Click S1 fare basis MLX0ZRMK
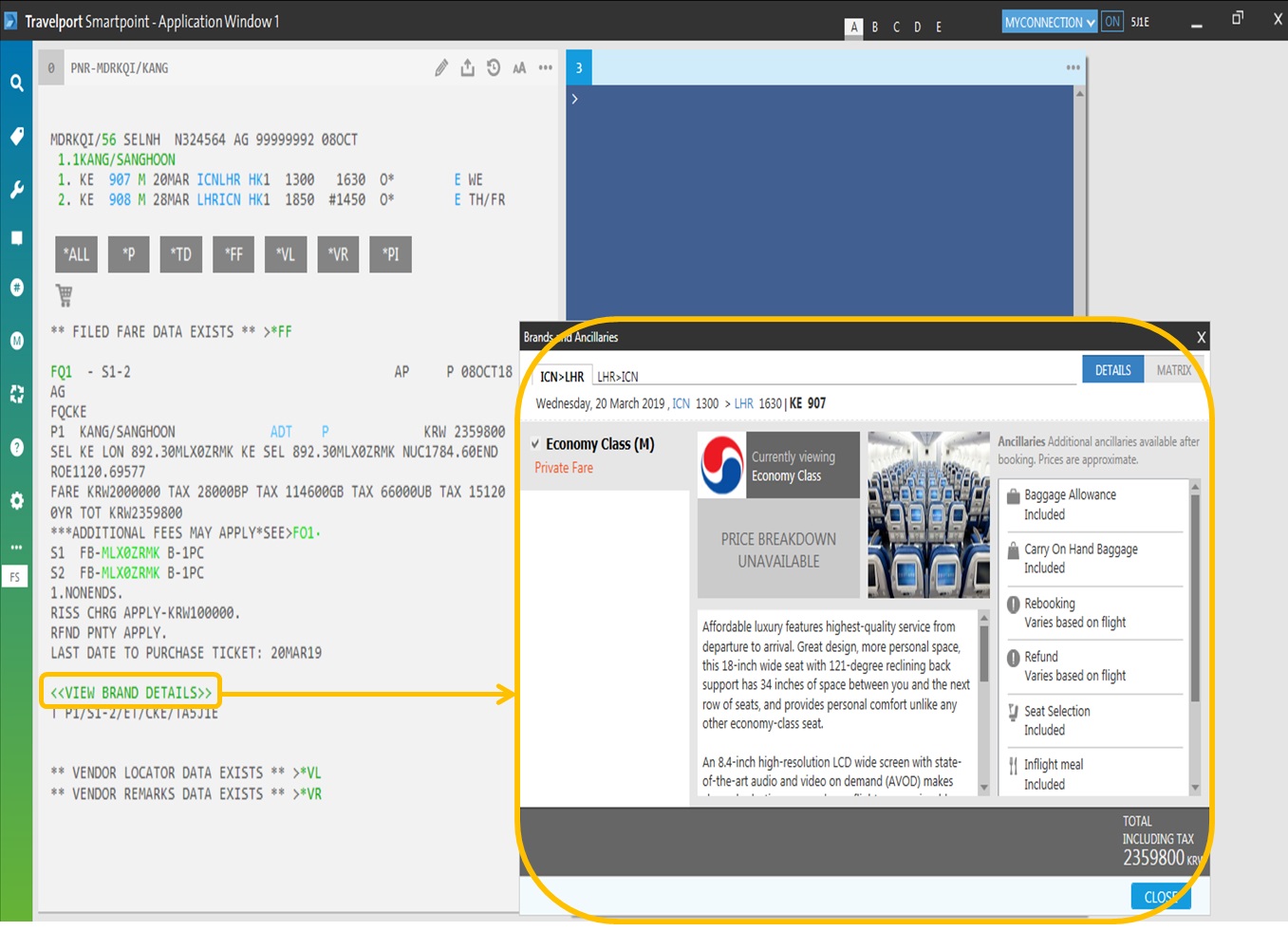This screenshot has width=1288, height=931. coord(130,552)
